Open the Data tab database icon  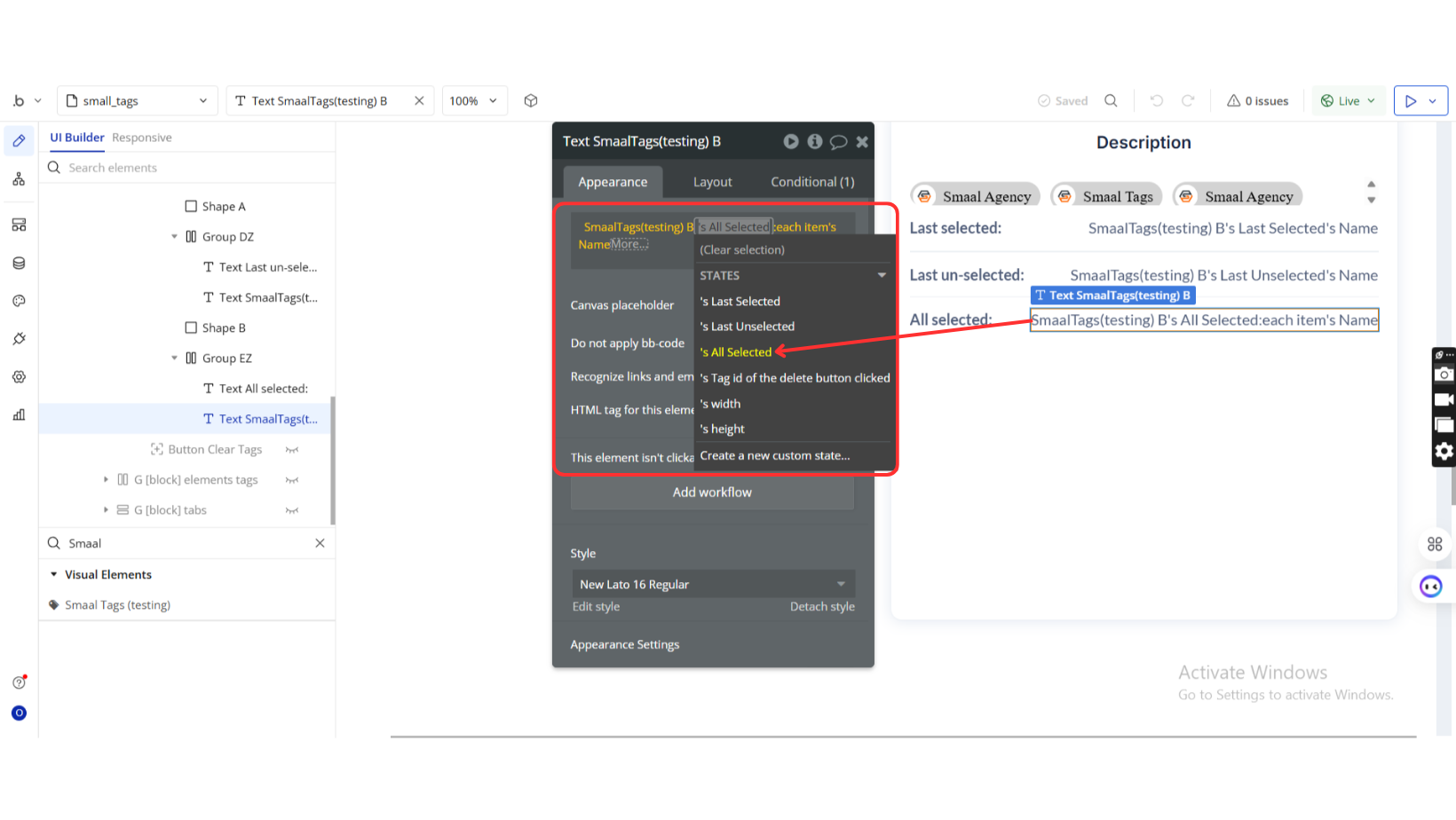pos(19,263)
